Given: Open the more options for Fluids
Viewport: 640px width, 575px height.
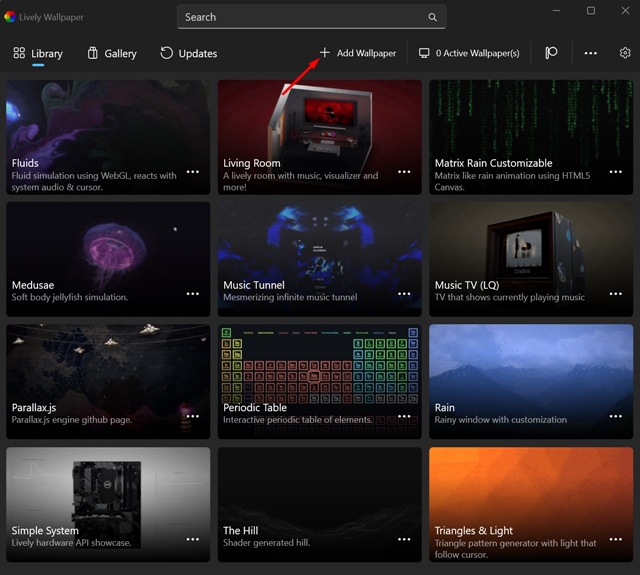Looking at the screenshot, I should pos(193,172).
